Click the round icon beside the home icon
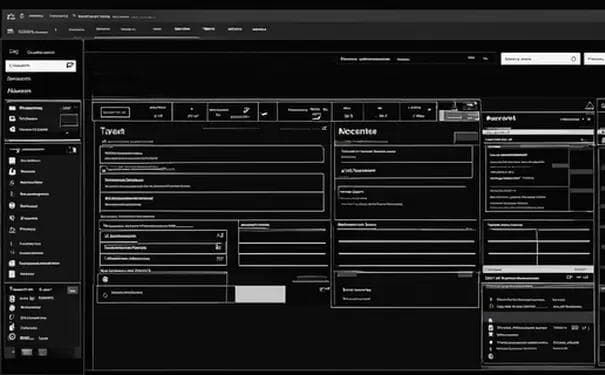The image size is (605, 375). click(x=22, y=16)
